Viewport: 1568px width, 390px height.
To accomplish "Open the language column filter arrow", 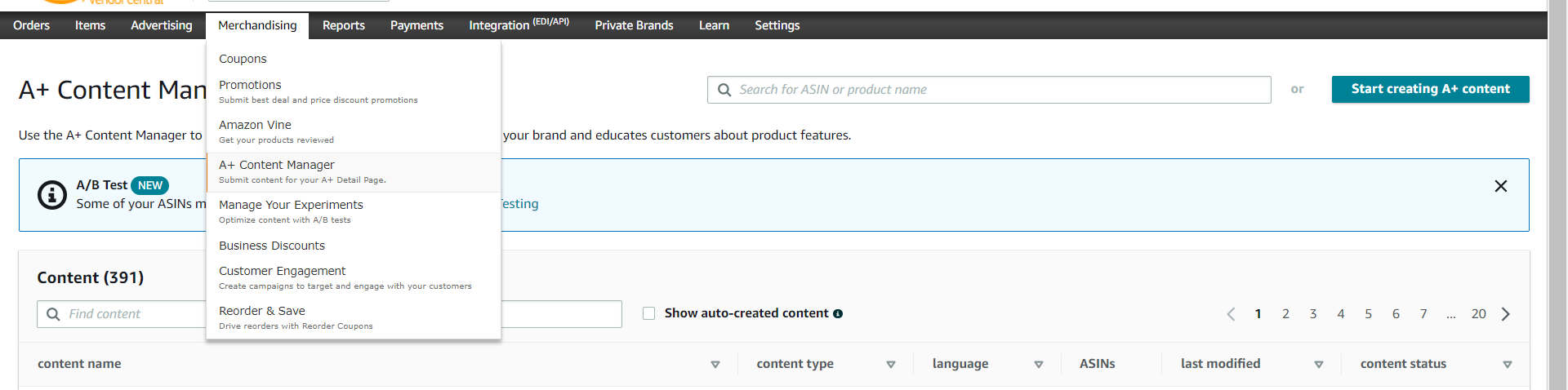I will click(x=1039, y=365).
